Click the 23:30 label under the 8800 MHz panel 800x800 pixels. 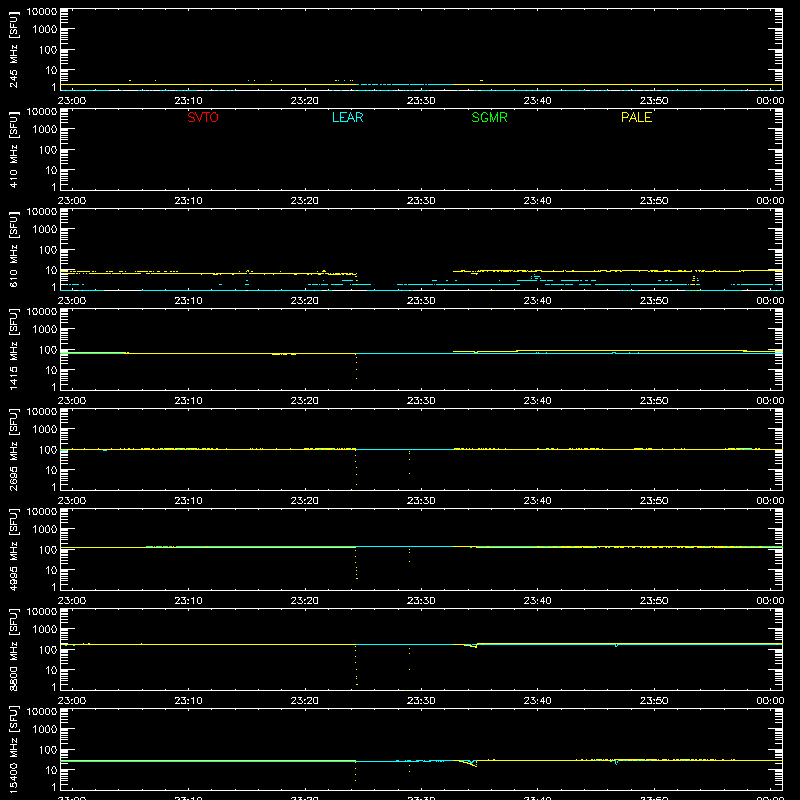[421, 701]
